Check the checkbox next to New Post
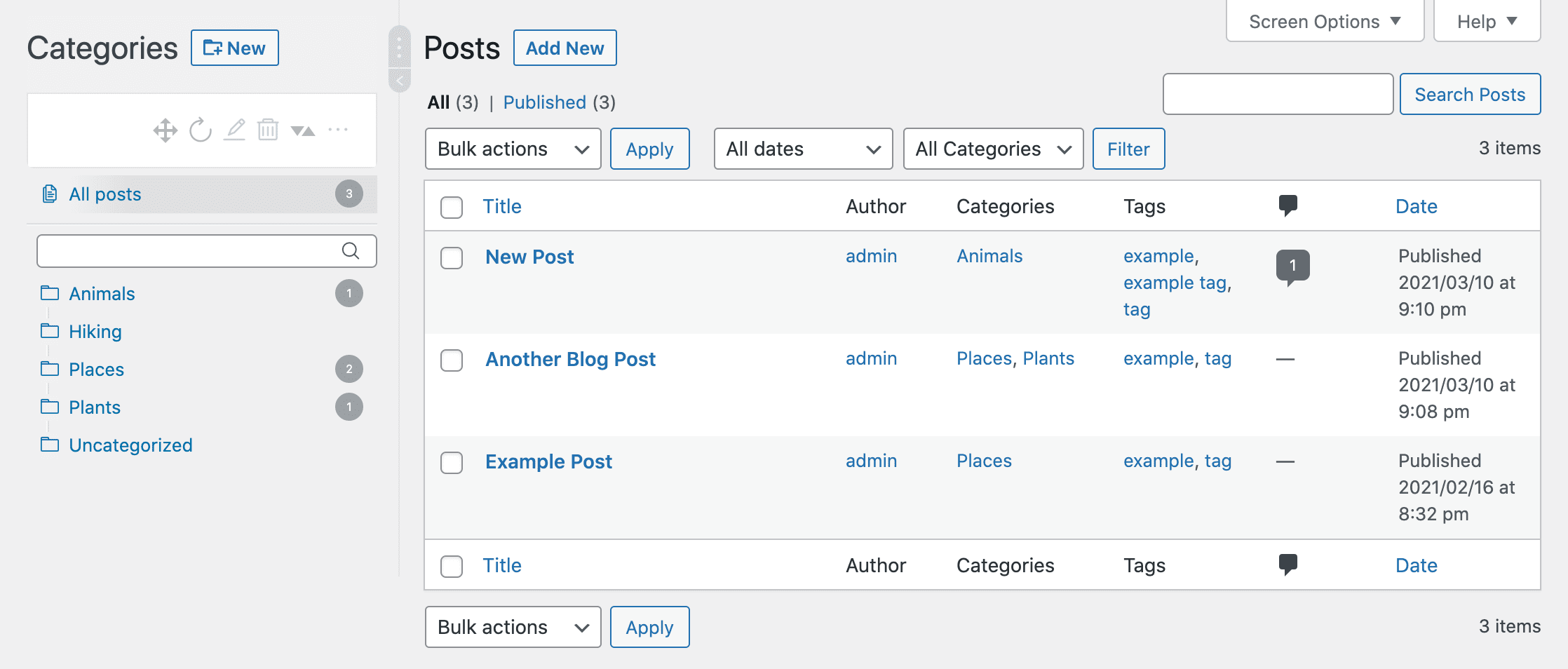This screenshot has height=669, width=1568. point(452,258)
